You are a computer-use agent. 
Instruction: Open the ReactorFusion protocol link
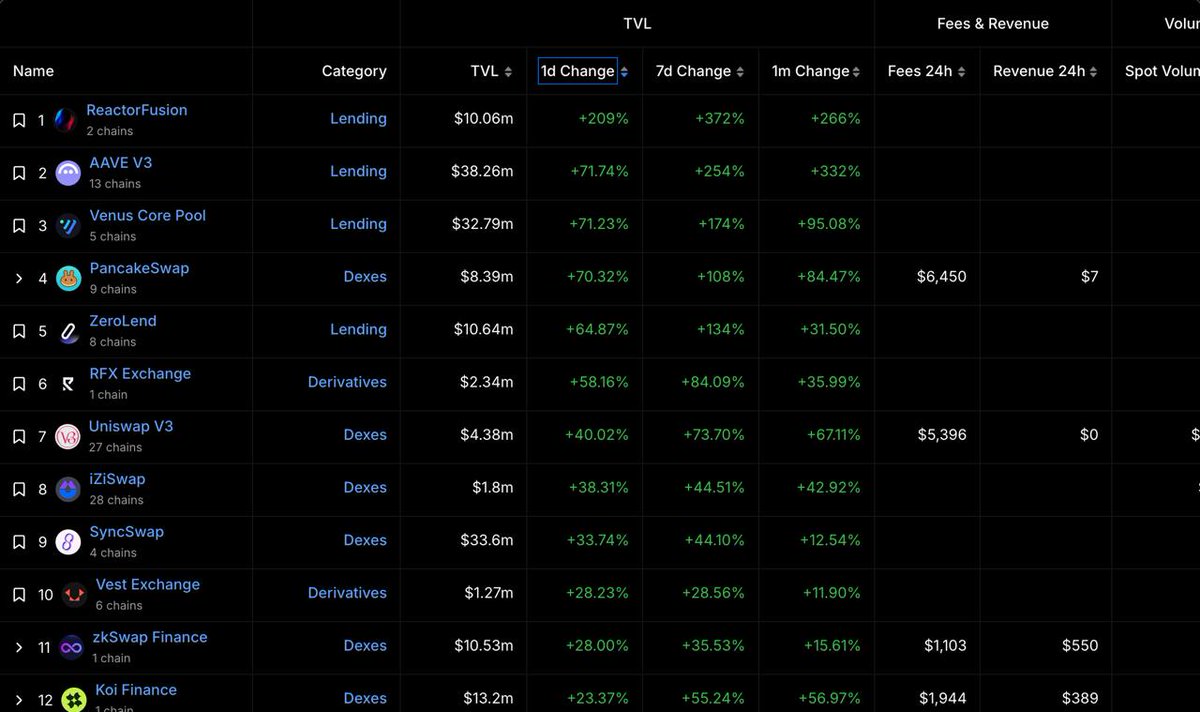(136, 110)
